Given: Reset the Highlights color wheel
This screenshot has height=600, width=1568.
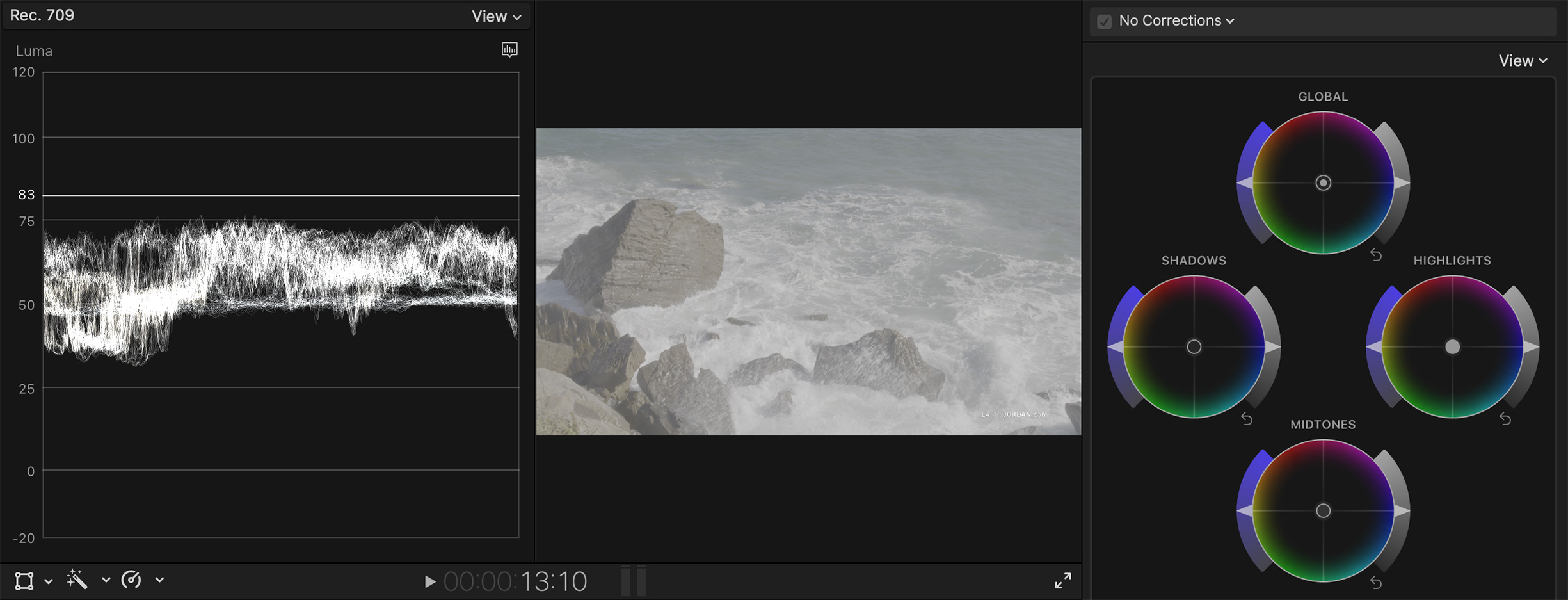Looking at the screenshot, I should 1505,419.
